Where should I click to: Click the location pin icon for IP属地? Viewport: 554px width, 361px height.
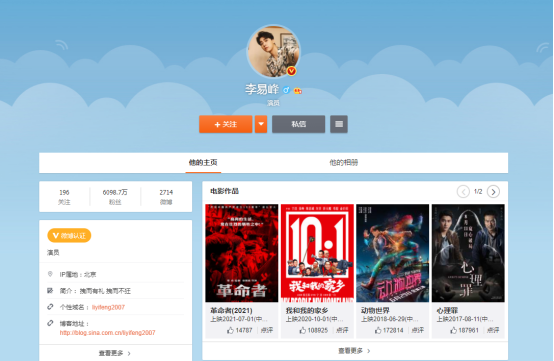pyautogui.click(x=50, y=274)
